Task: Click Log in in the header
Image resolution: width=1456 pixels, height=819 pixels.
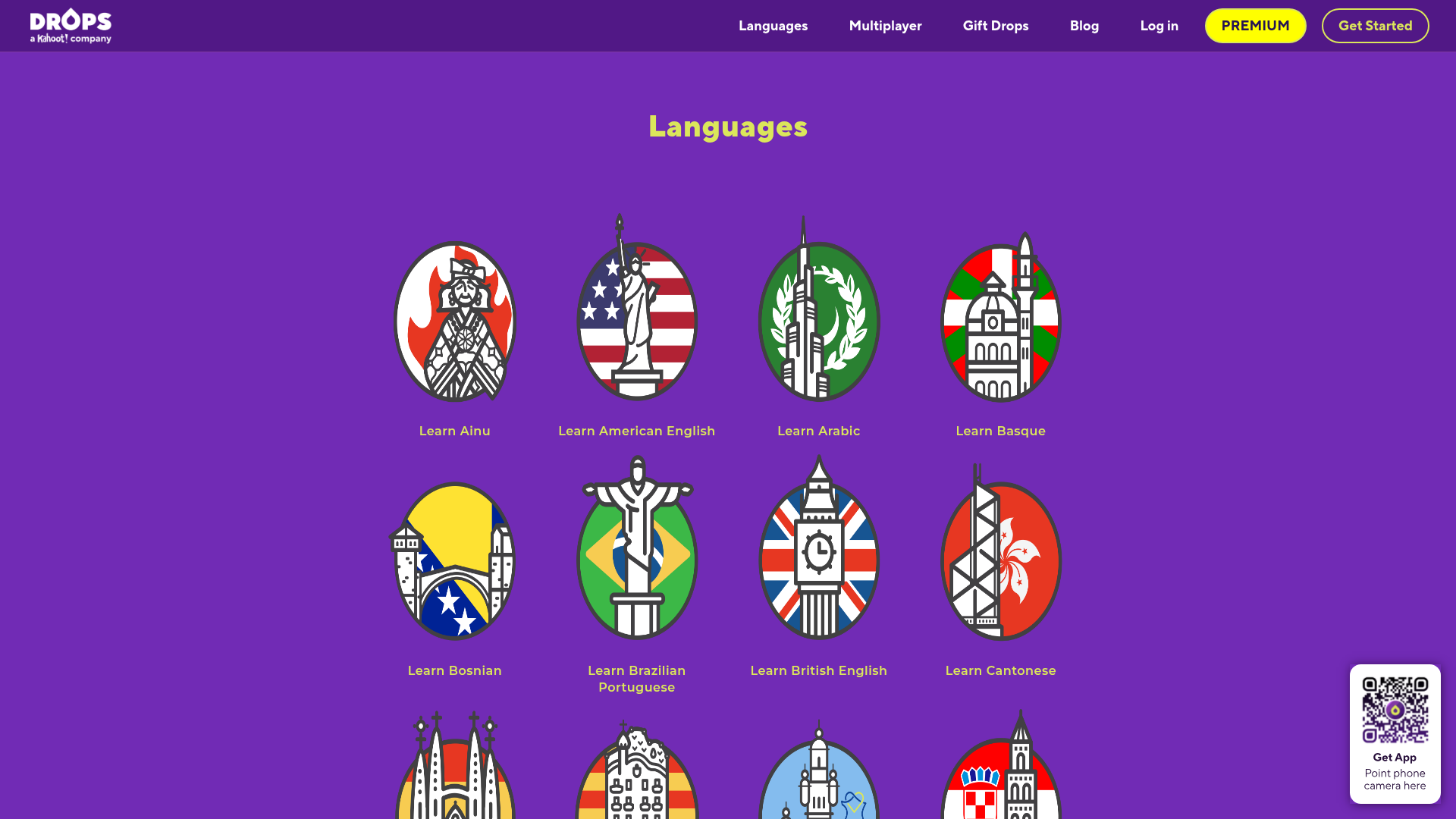Action: tap(1159, 26)
